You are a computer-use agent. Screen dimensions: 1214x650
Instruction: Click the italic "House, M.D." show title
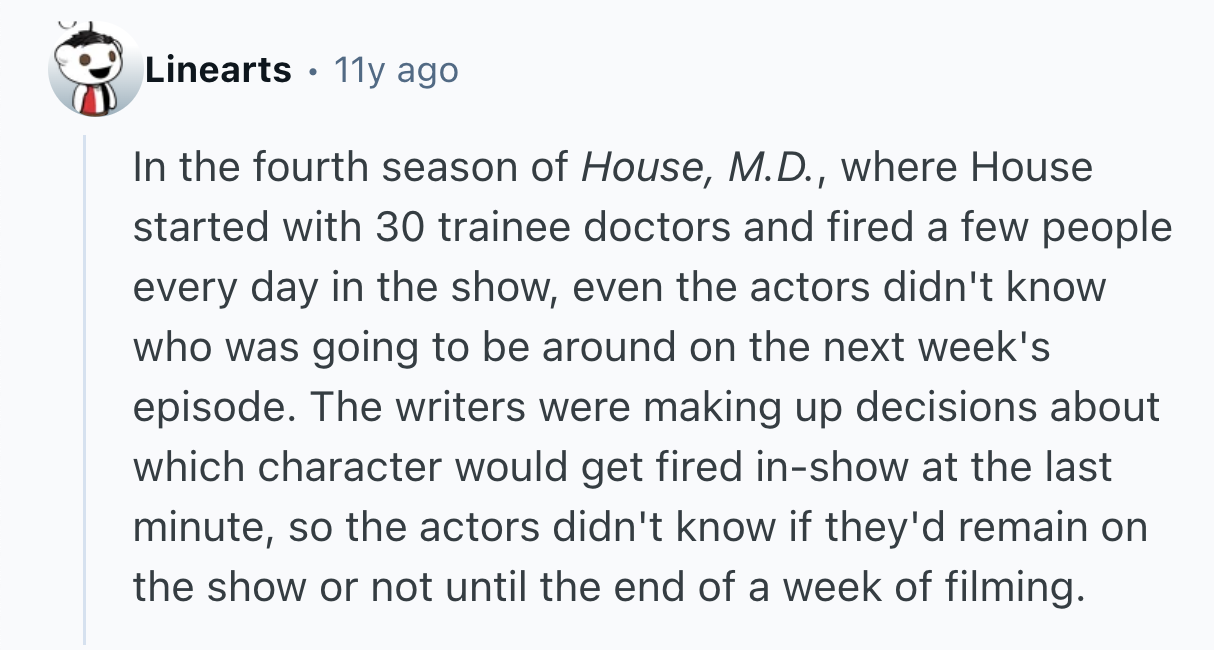701,168
